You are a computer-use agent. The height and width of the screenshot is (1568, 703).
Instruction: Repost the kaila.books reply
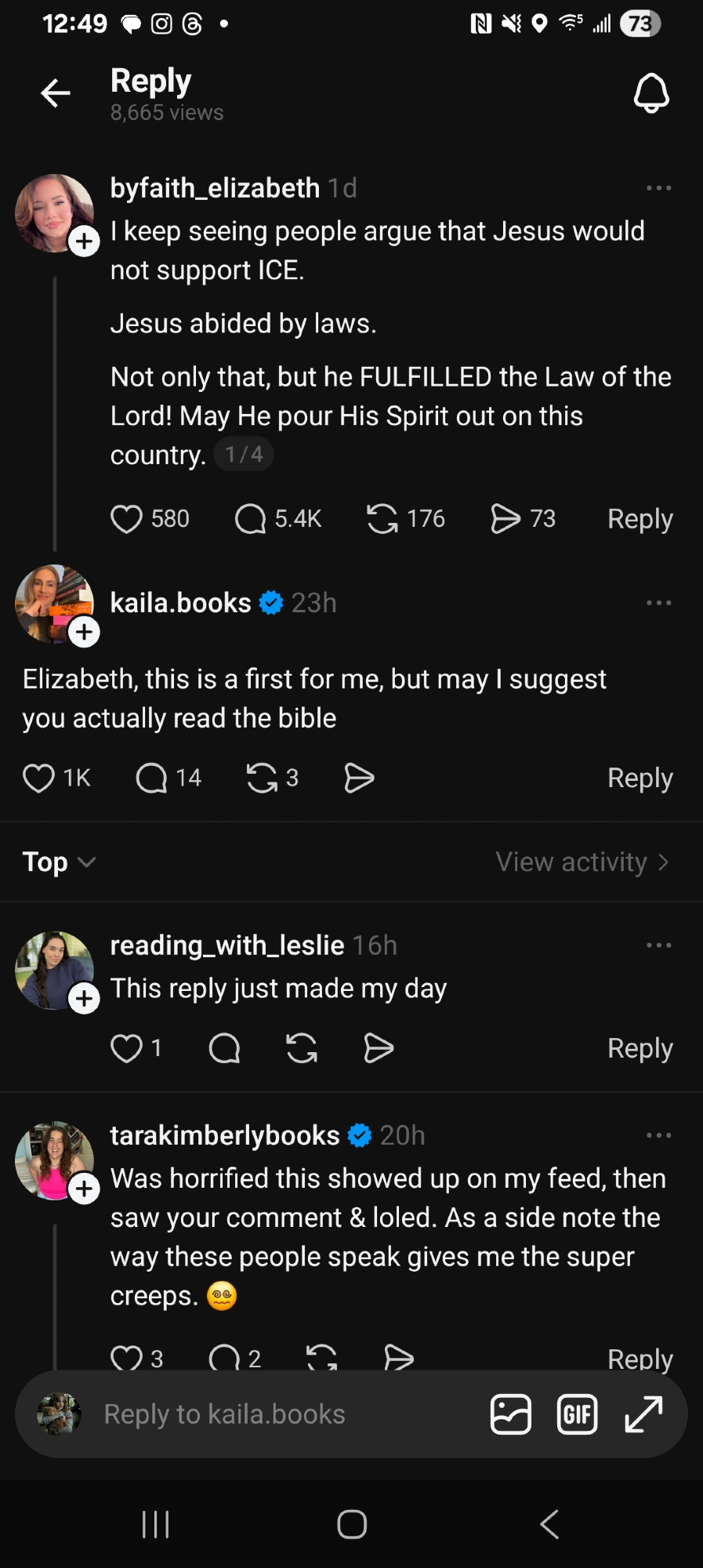[x=262, y=779]
